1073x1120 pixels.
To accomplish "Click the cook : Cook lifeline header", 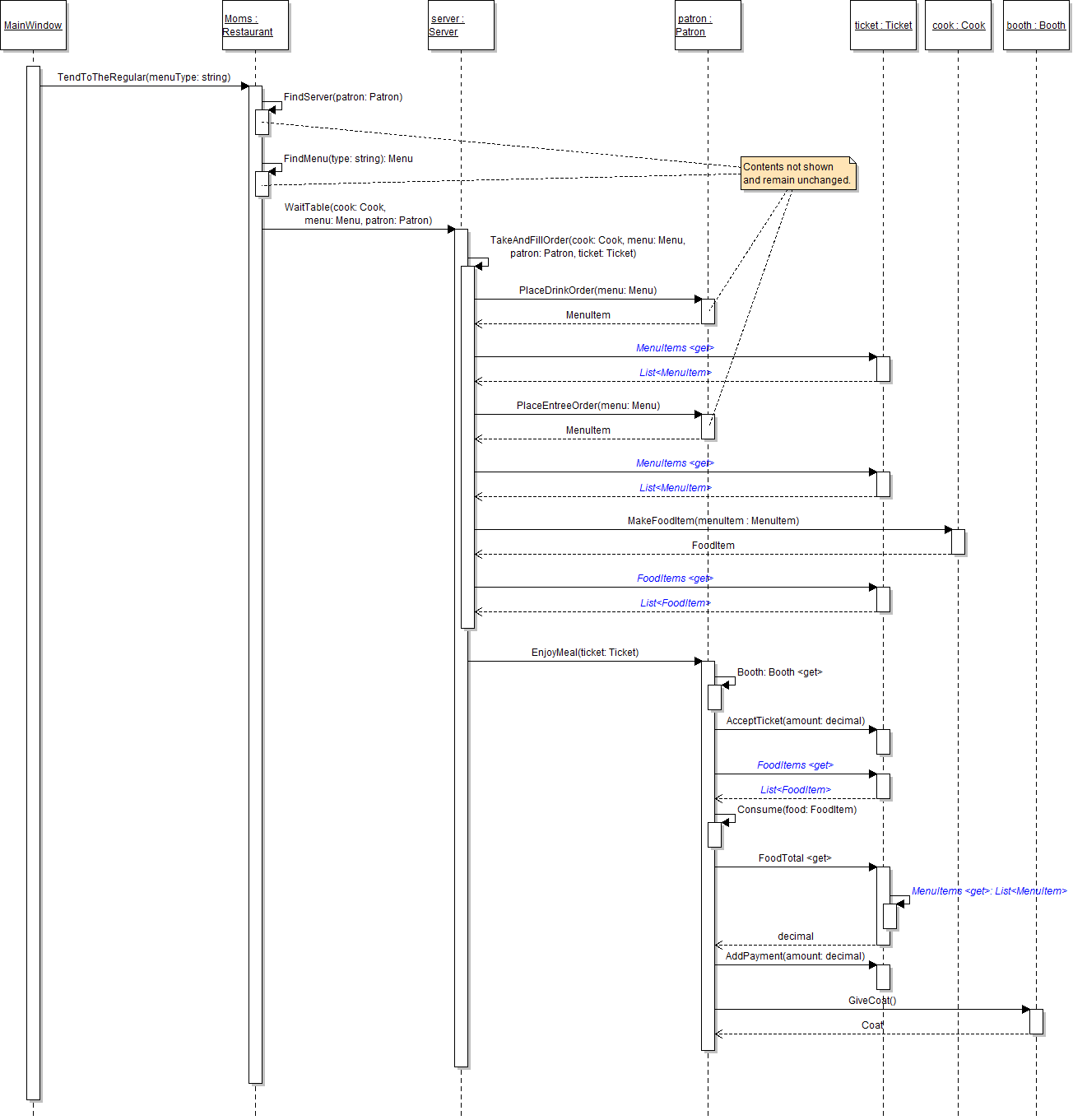I will (x=958, y=26).
